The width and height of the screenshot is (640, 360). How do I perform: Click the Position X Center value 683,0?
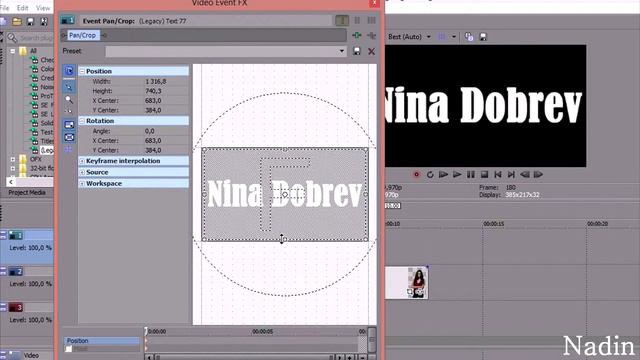(153, 100)
